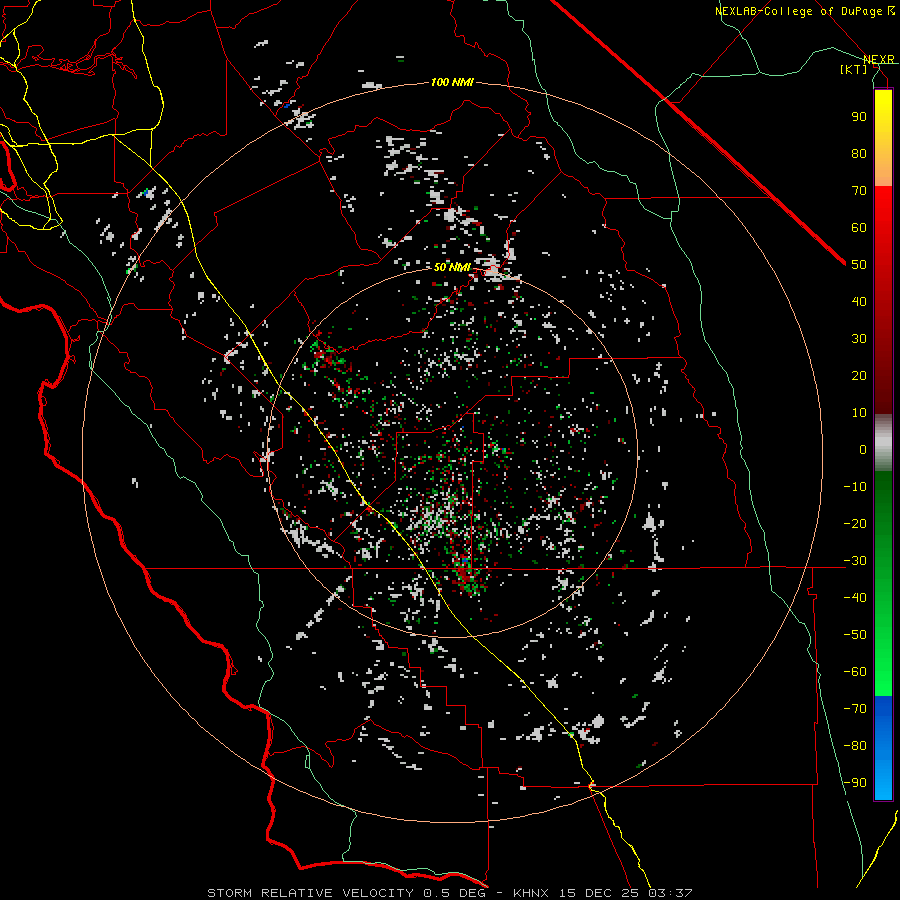Image resolution: width=900 pixels, height=900 pixels.
Task: Click the blue band at bottom of color bar
Action: tap(883, 747)
